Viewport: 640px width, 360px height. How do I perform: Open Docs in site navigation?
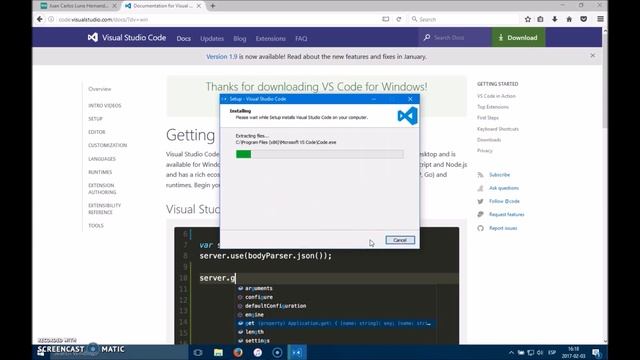pyautogui.click(x=184, y=38)
